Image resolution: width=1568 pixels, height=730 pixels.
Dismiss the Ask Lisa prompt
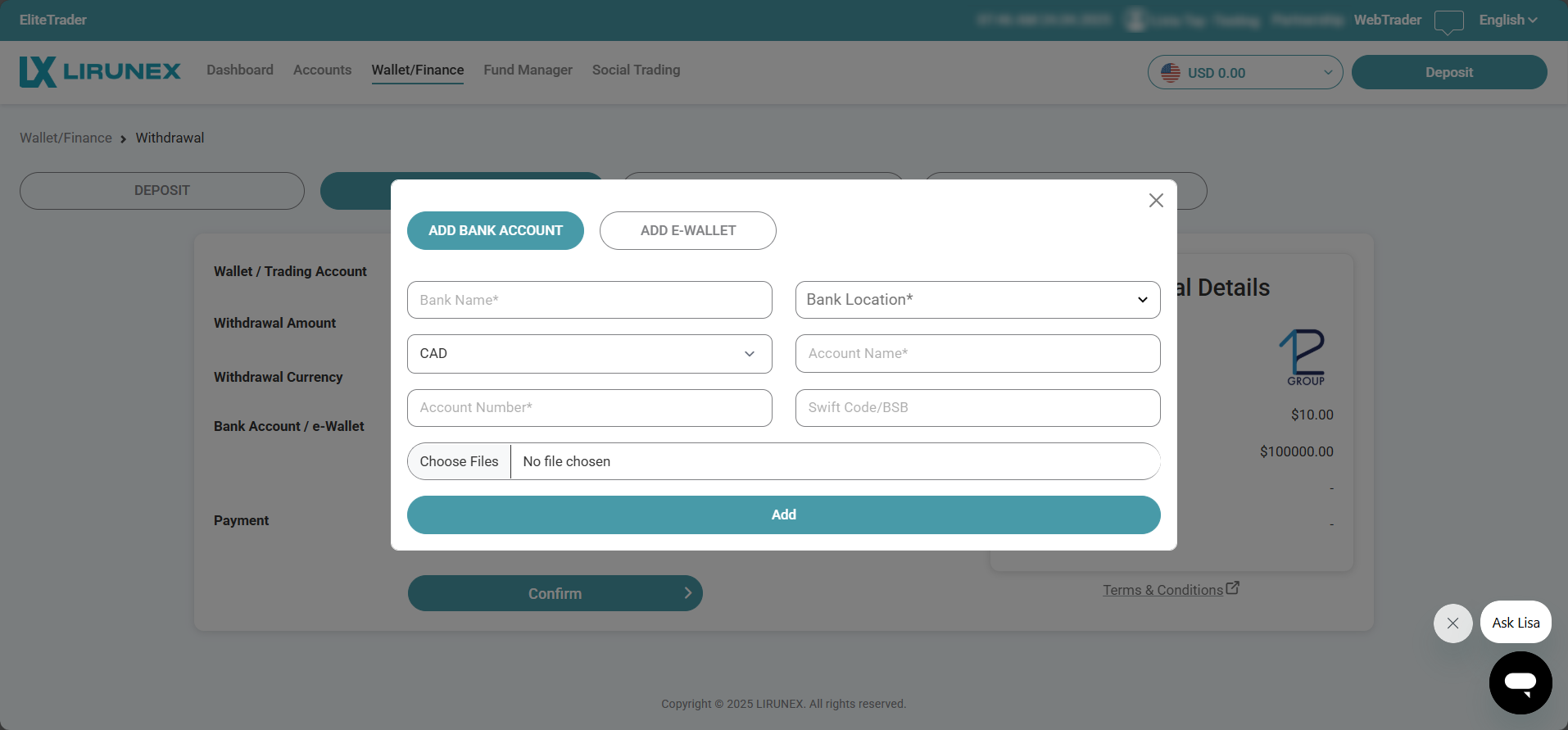pos(1452,623)
